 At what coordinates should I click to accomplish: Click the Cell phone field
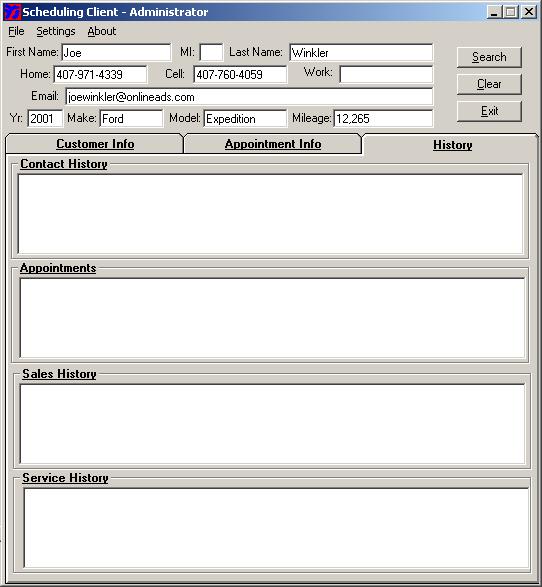240,74
